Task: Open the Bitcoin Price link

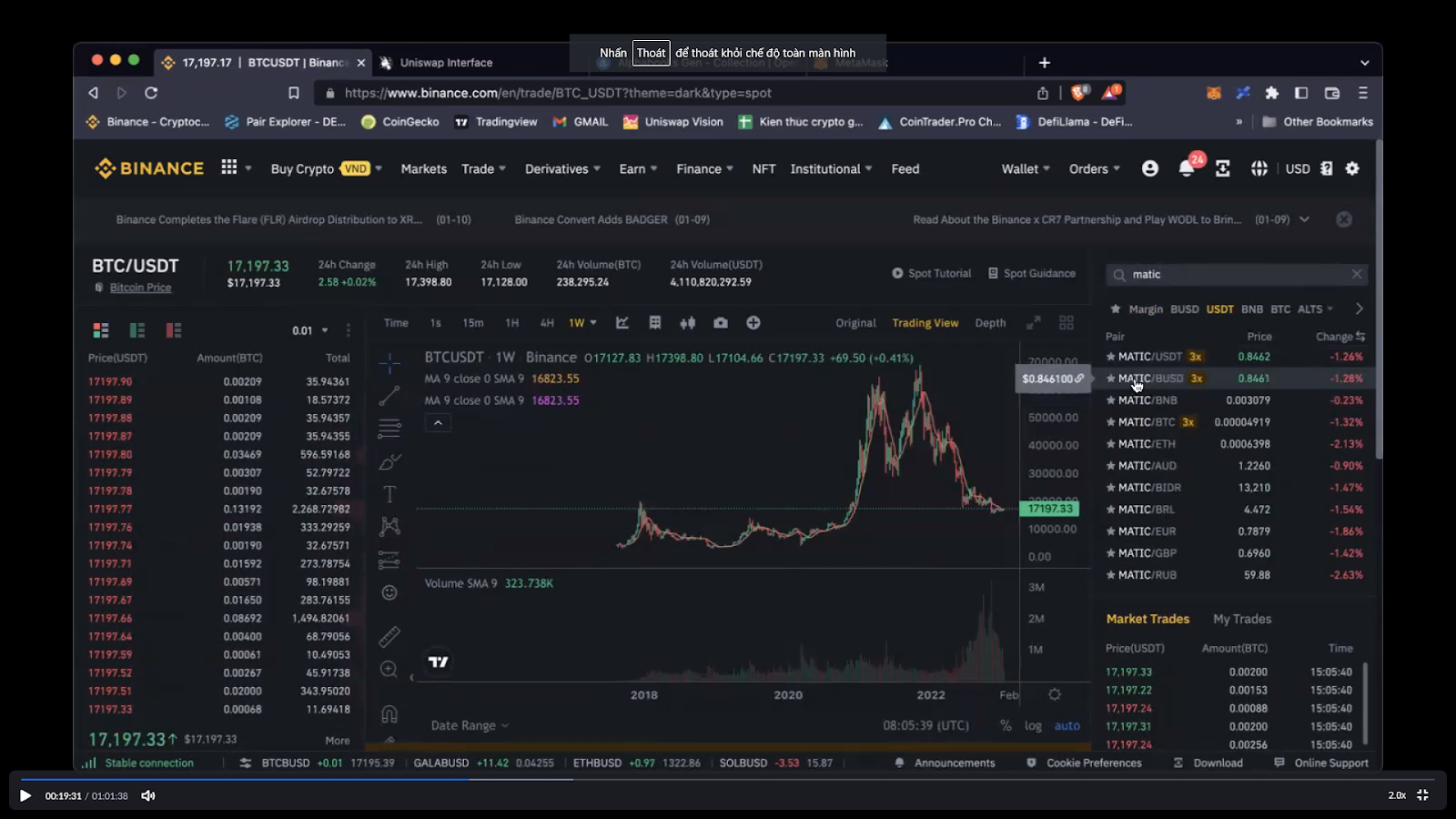Action: (140, 288)
